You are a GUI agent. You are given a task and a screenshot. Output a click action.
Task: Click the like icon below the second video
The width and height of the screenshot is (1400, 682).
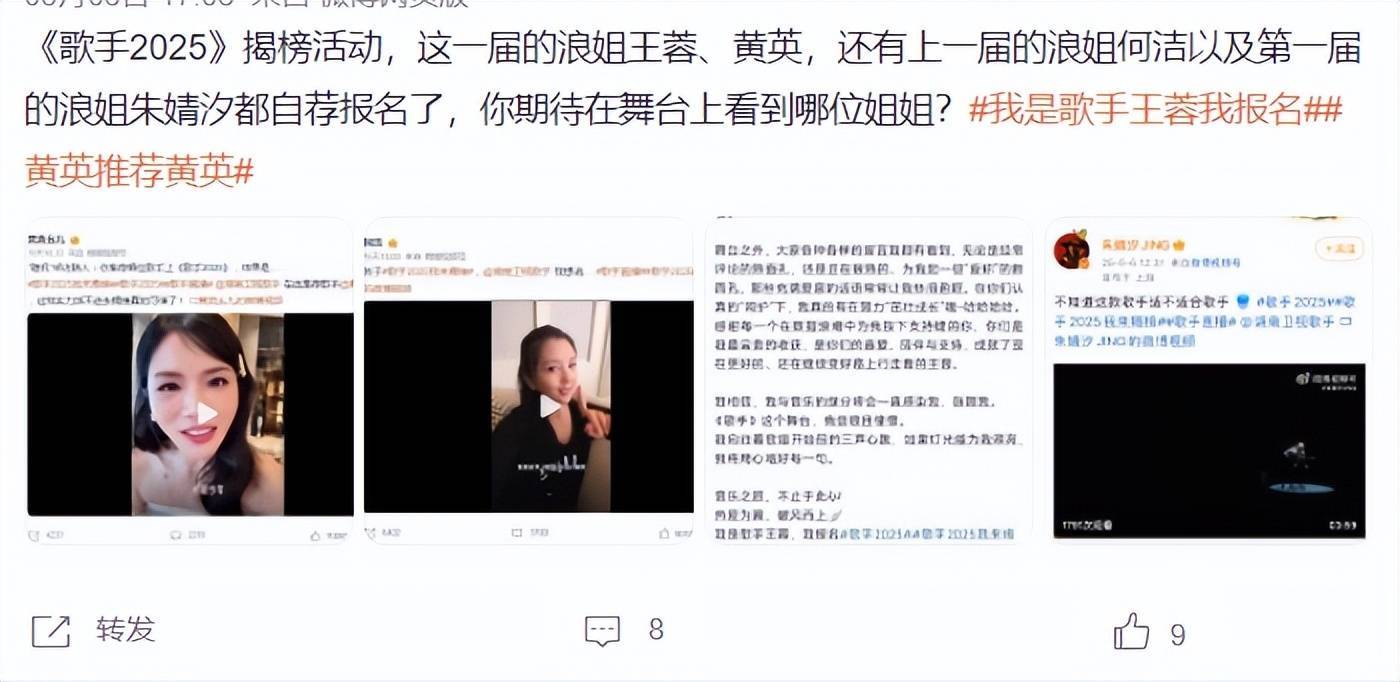(665, 533)
